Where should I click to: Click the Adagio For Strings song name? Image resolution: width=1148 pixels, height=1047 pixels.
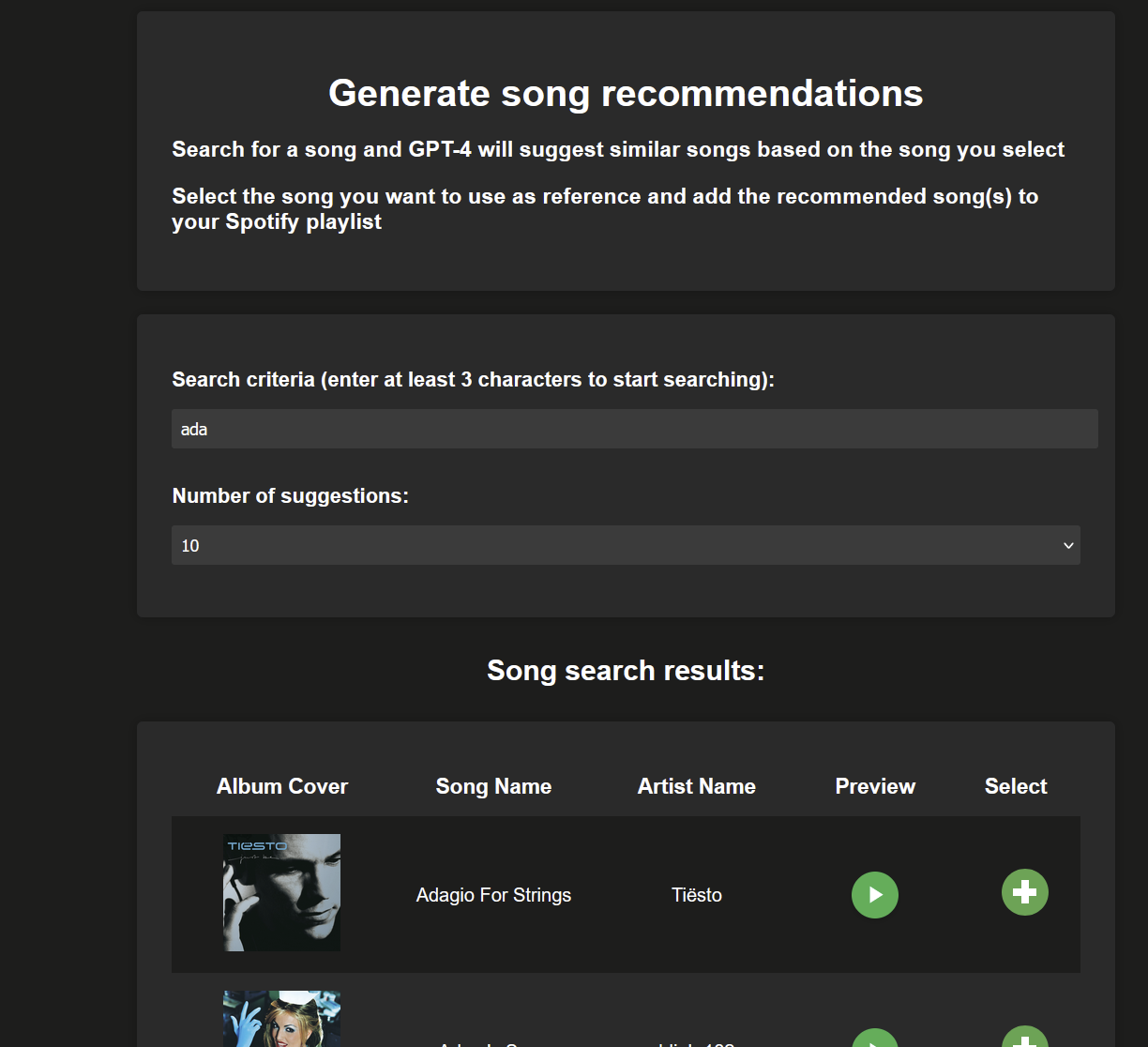(x=493, y=894)
